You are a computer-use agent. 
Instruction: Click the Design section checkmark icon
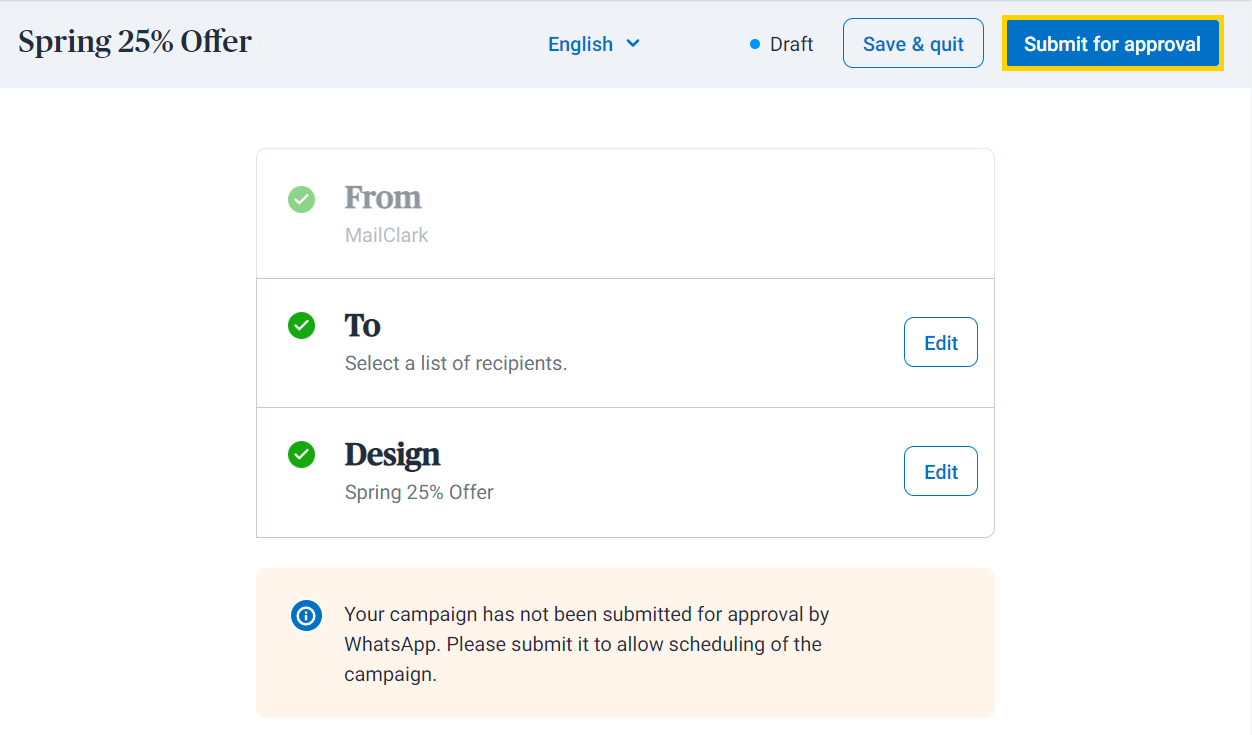click(301, 455)
